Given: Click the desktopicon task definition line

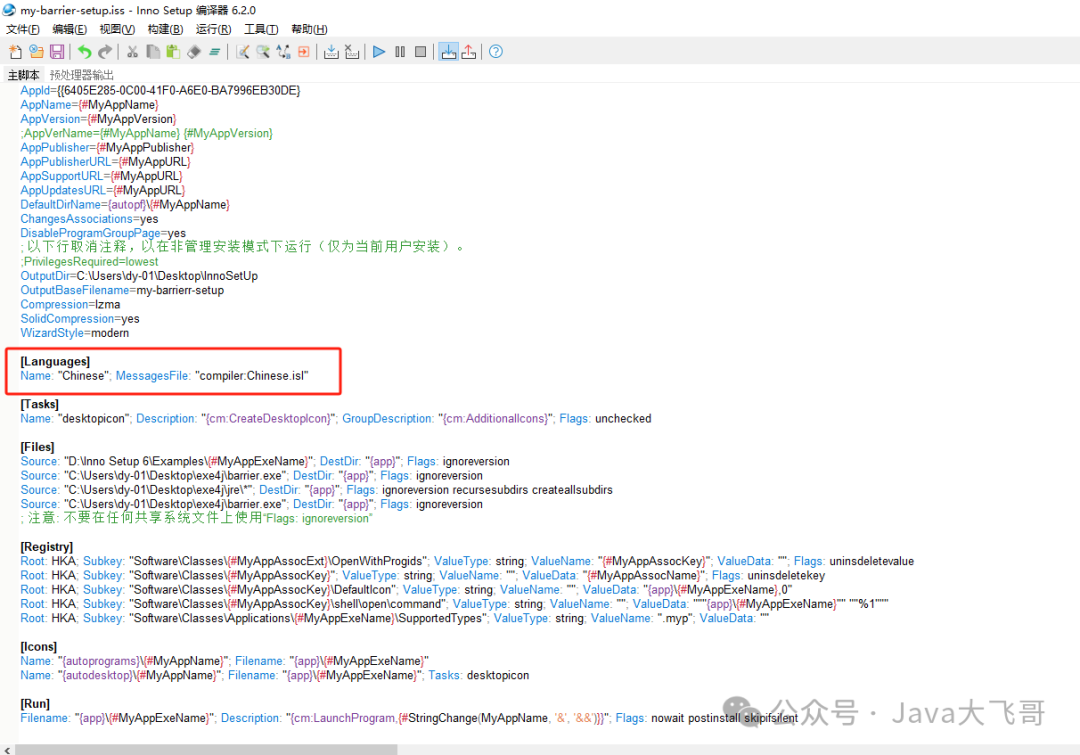Looking at the screenshot, I should click(336, 418).
